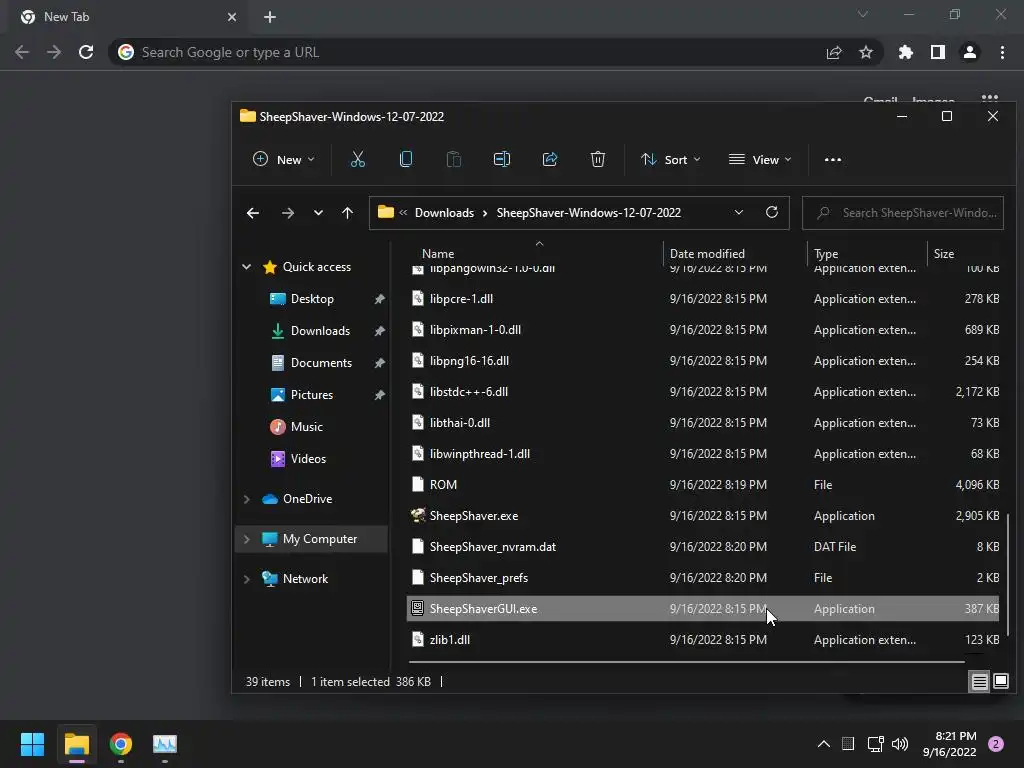
Task: Click the Cut scissors icon in Explorer toolbar
Action: coord(357,159)
